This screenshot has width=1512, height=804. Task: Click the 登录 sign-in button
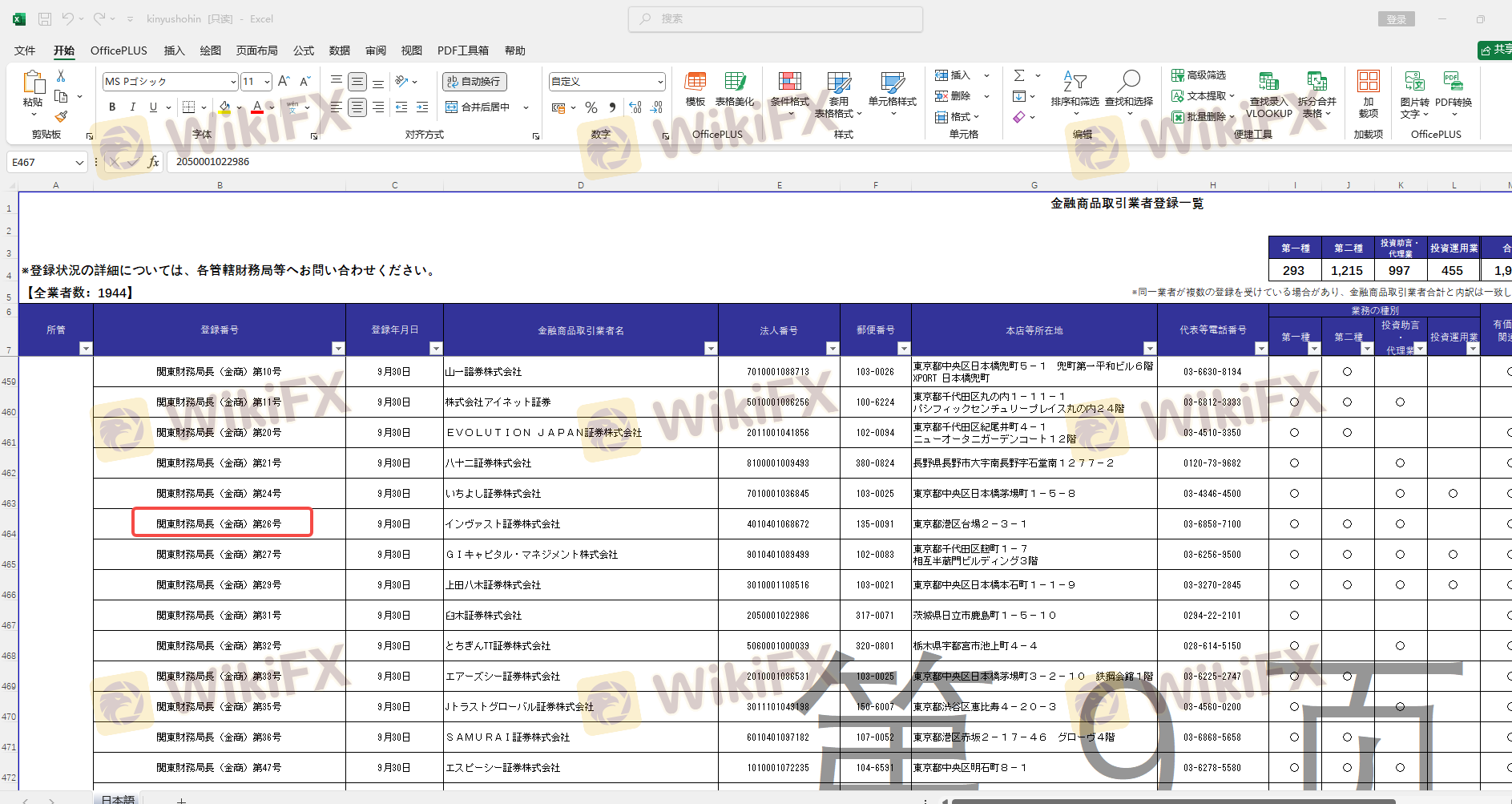point(1396,19)
